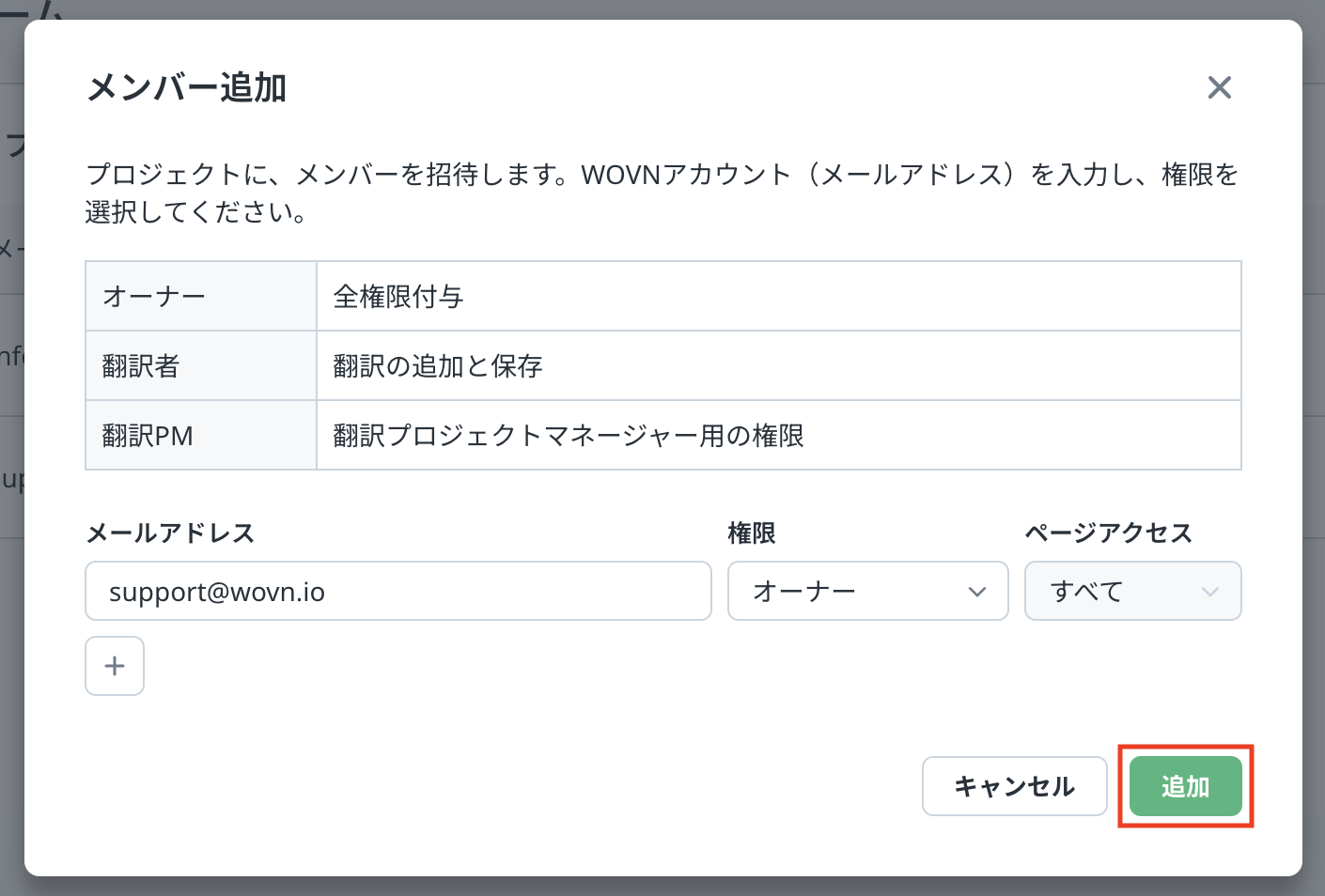Click the キャンセル button
Viewport: 1325px width, 896px height.
[1015, 786]
